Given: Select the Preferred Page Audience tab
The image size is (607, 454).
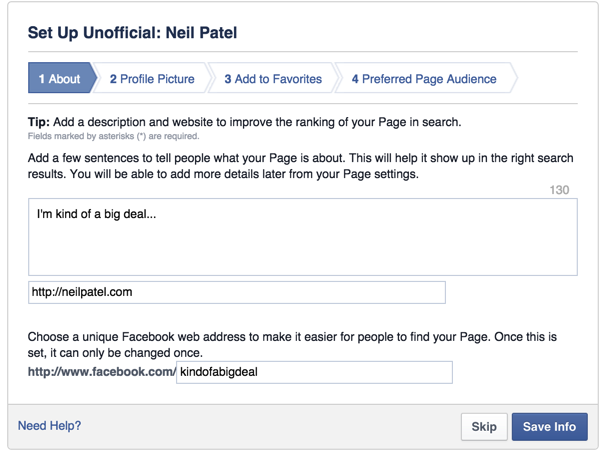Looking at the screenshot, I should point(424,79).
